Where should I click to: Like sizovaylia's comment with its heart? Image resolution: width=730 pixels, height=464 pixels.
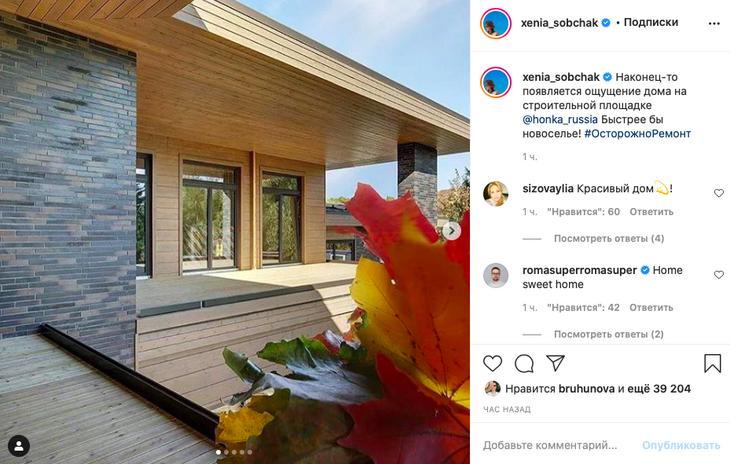pos(718,193)
